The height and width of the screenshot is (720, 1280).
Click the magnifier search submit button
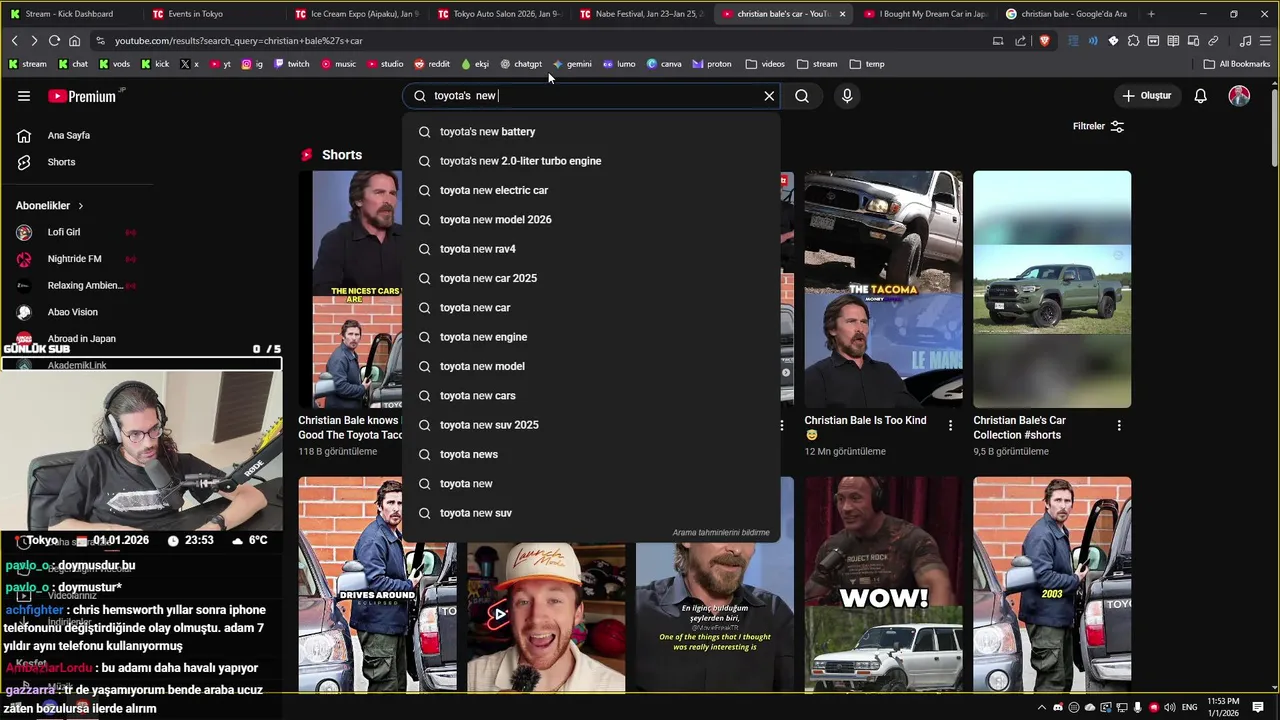pyautogui.click(x=802, y=96)
